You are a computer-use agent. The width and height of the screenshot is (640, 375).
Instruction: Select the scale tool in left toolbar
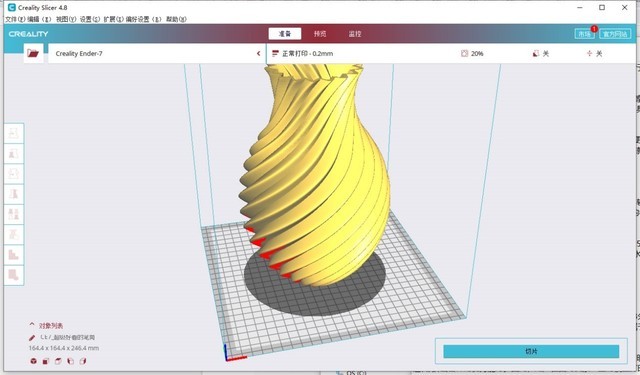pyautogui.click(x=13, y=154)
